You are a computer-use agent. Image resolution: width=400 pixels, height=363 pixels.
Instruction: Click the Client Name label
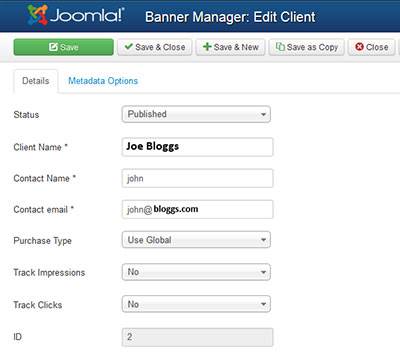point(40,147)
